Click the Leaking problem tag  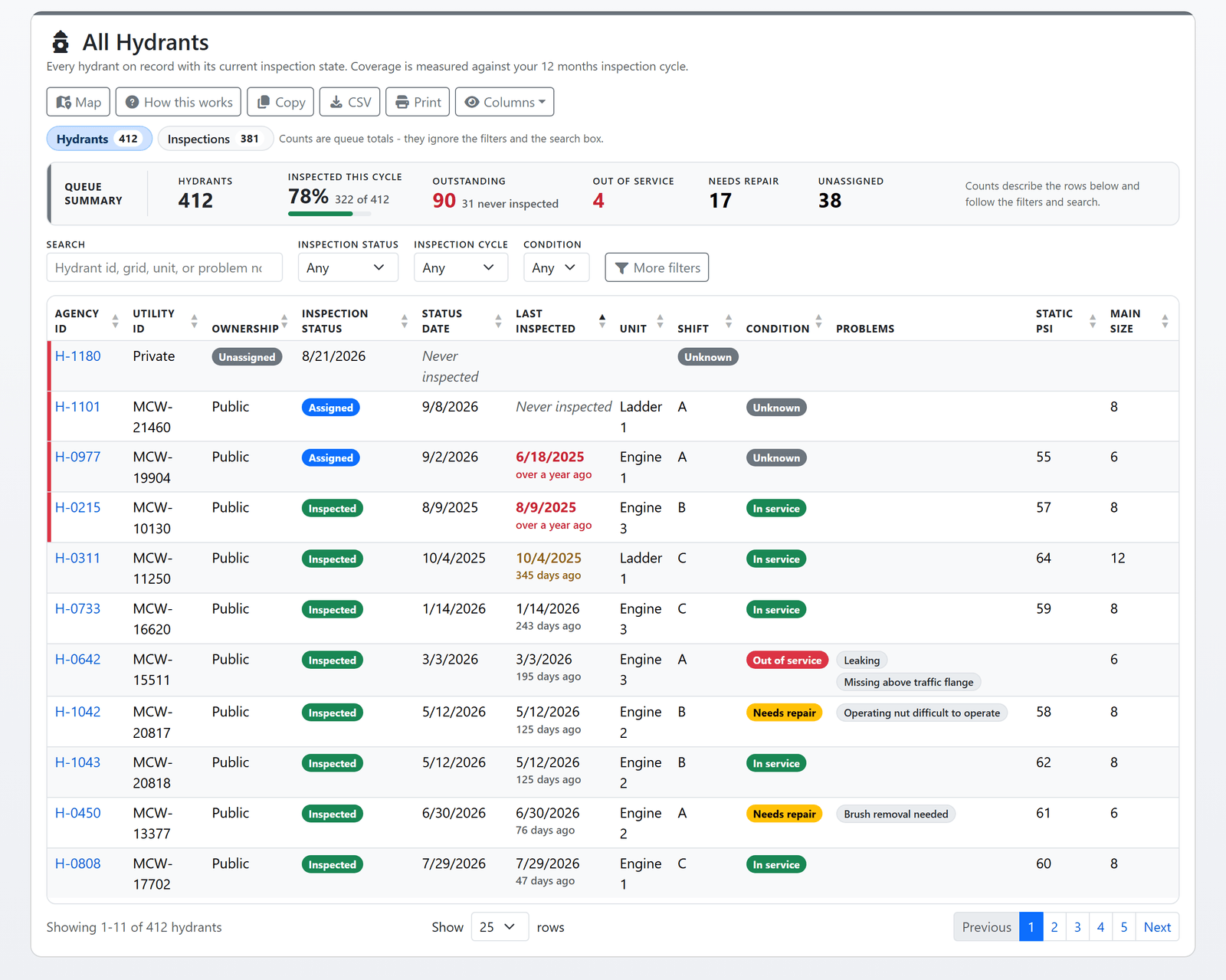[x=861, y=660]
